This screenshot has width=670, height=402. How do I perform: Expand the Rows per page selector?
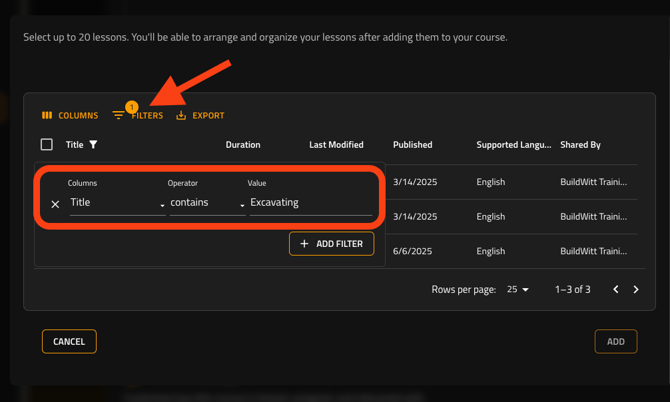click(518, 290)
